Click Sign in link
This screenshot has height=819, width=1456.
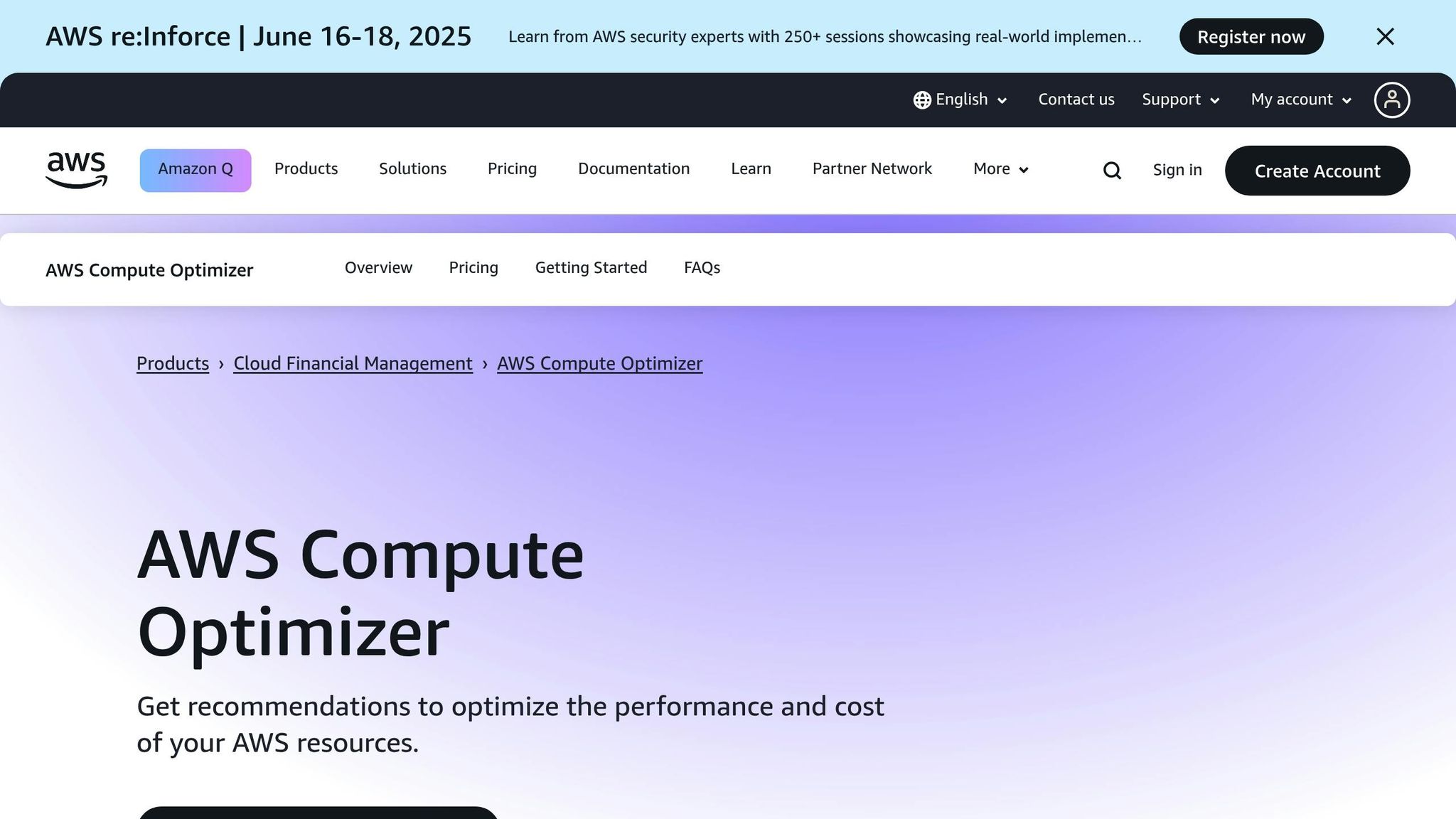pyautogui.click(x=1177, y=170)
